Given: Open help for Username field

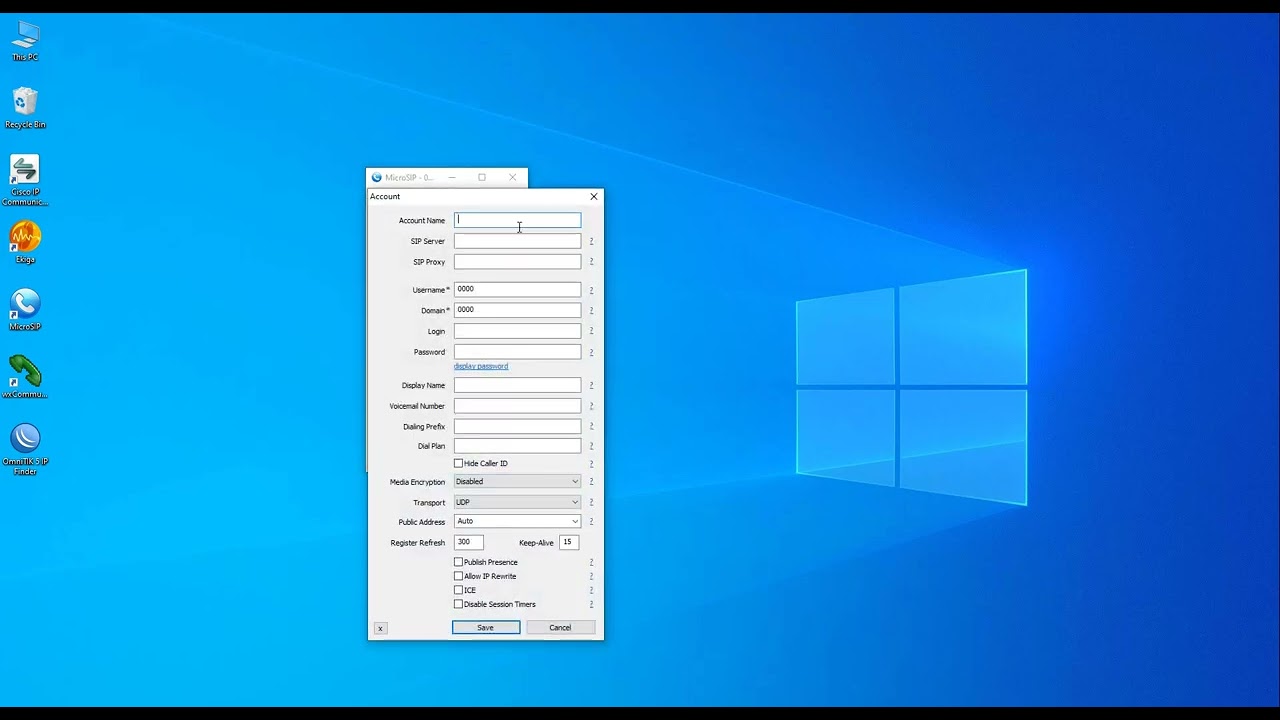Looking at the screenshot, I should point(591,290).
